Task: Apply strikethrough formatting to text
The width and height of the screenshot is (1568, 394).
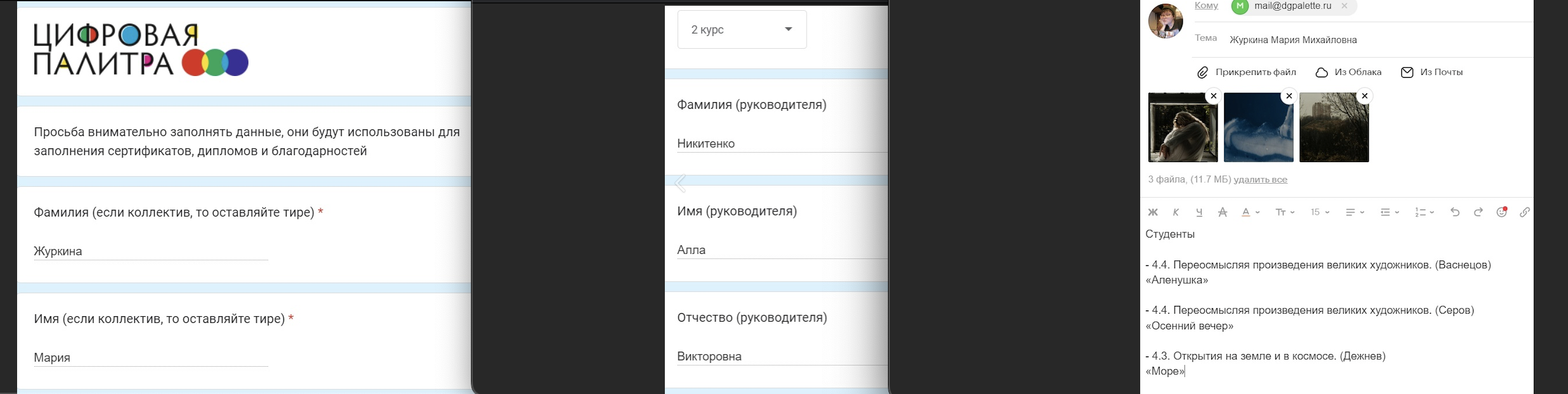Action: point(1223,213)
